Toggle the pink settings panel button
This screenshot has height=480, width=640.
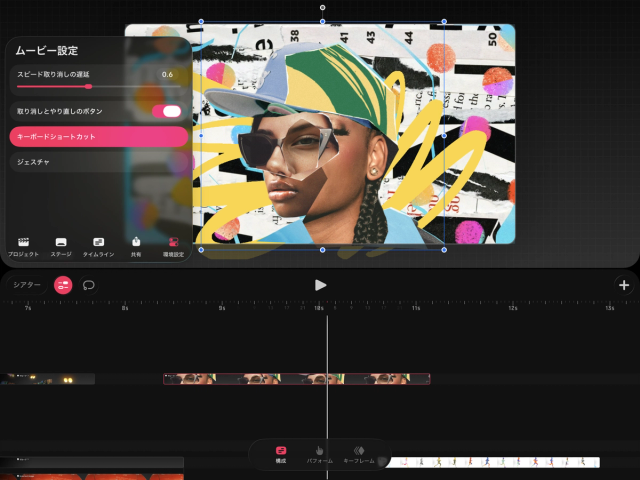pyautogui.click(x=63, y=285)
